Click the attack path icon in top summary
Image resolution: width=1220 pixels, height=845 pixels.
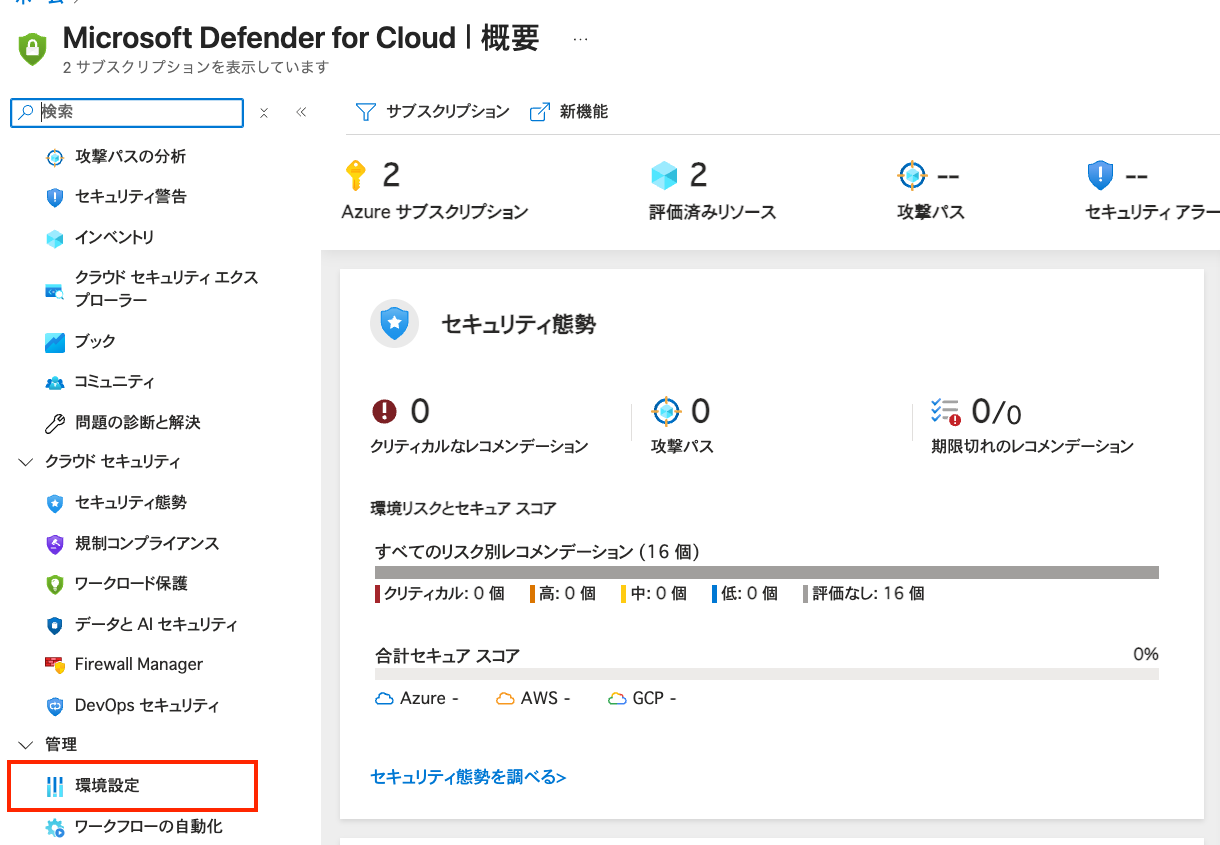click(x=912, y=175)
